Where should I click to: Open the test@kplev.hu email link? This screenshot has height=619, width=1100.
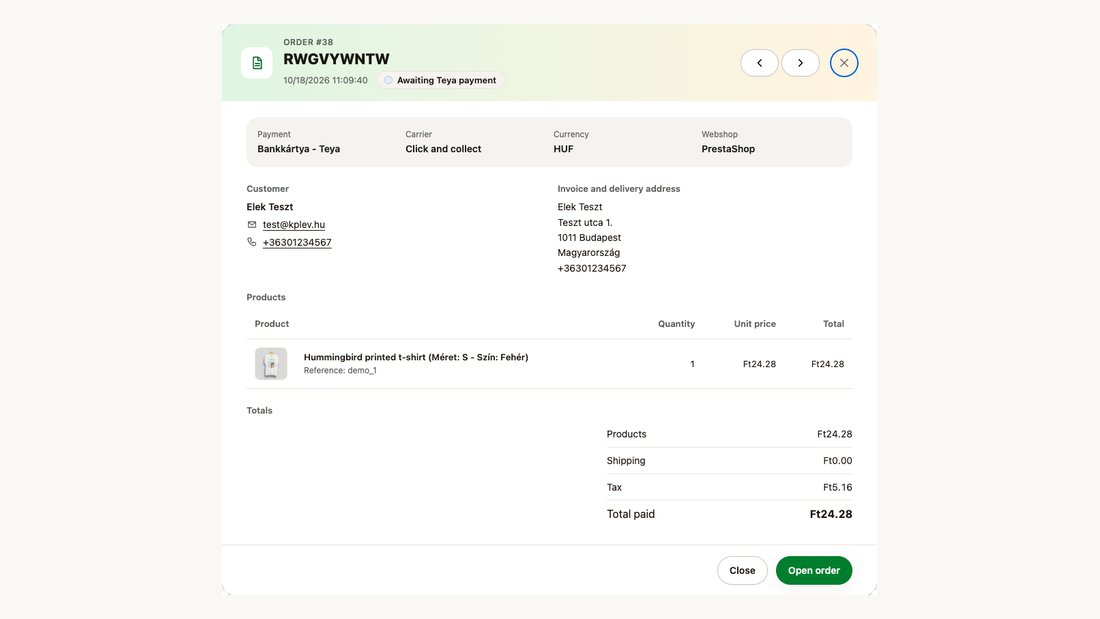(x=294, y=225)
